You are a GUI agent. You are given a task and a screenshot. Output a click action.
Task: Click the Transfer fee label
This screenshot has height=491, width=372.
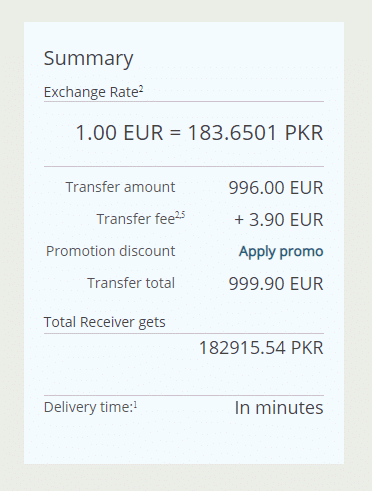coord(136,219)
